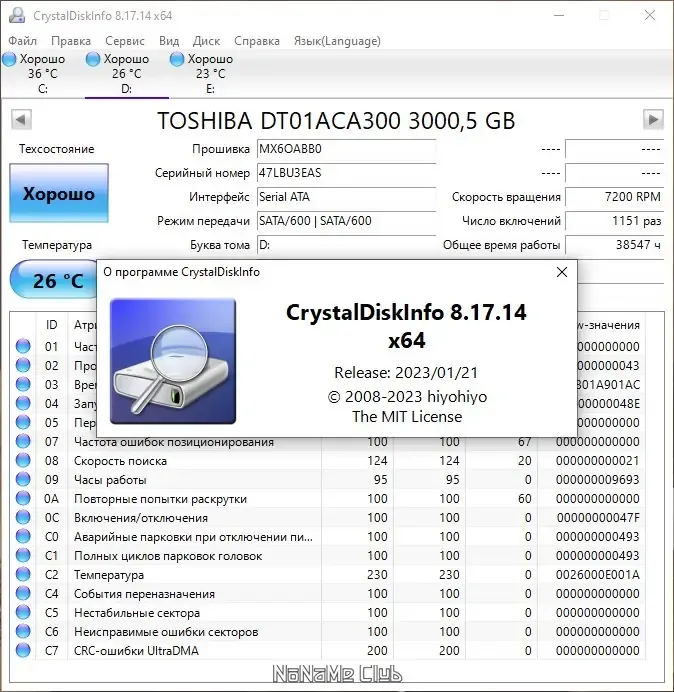
Task: Click the CrystalDiskInfo logo in About dialog
Action: pos(173,361)
